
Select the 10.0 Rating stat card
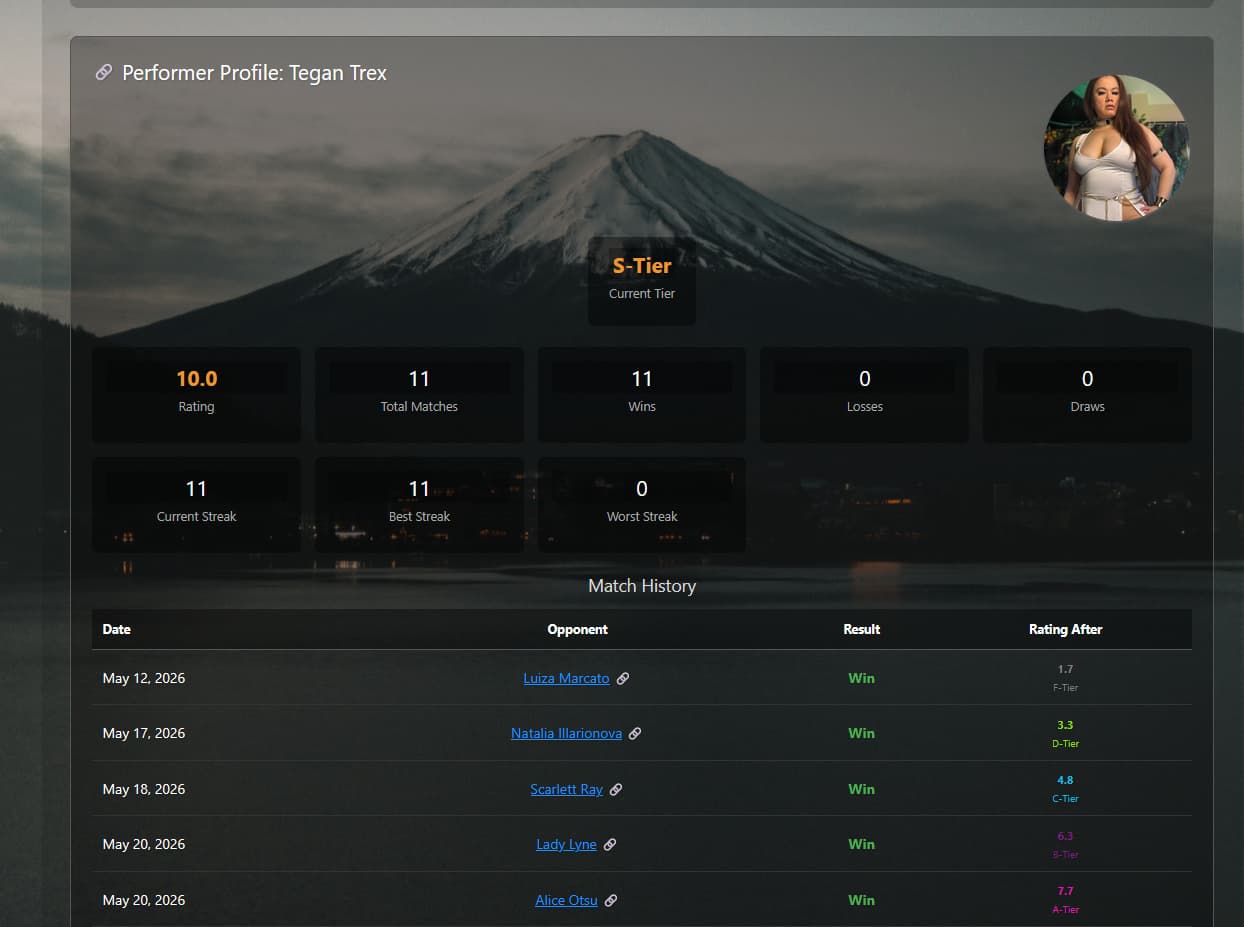pos(196,394)
